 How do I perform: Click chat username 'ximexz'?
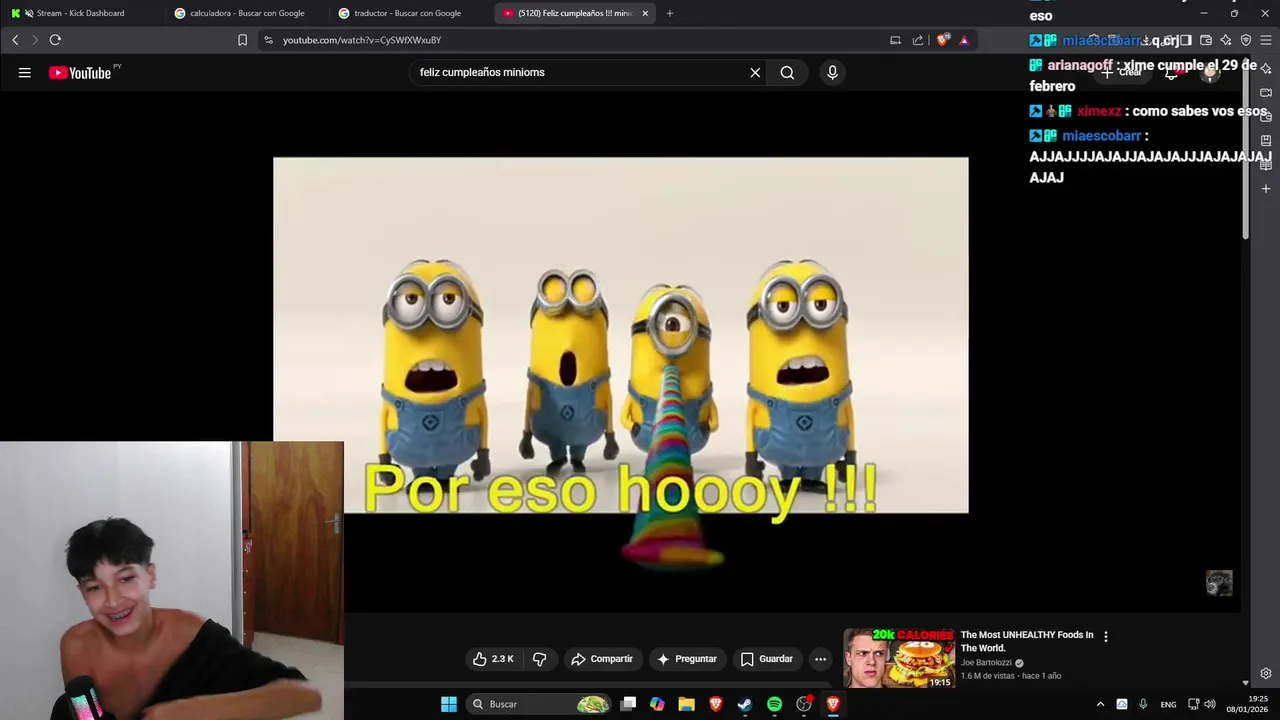click(1099, 111)
